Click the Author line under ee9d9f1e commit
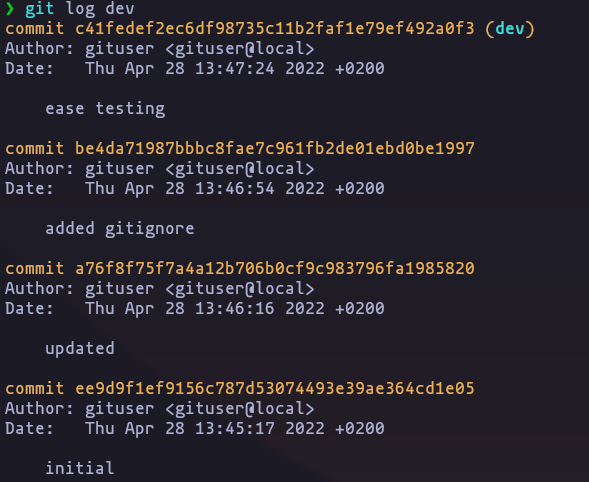Viewport: 589px width, 482px height. (160, 408)
